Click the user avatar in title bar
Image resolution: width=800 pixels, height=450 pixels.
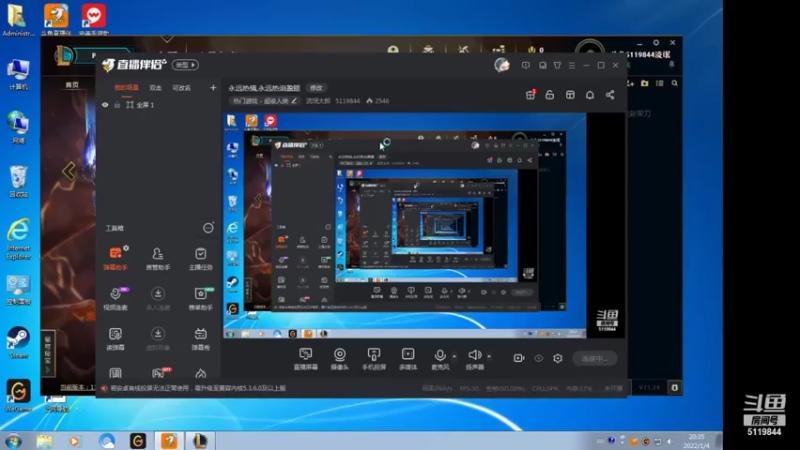point(502,65)
